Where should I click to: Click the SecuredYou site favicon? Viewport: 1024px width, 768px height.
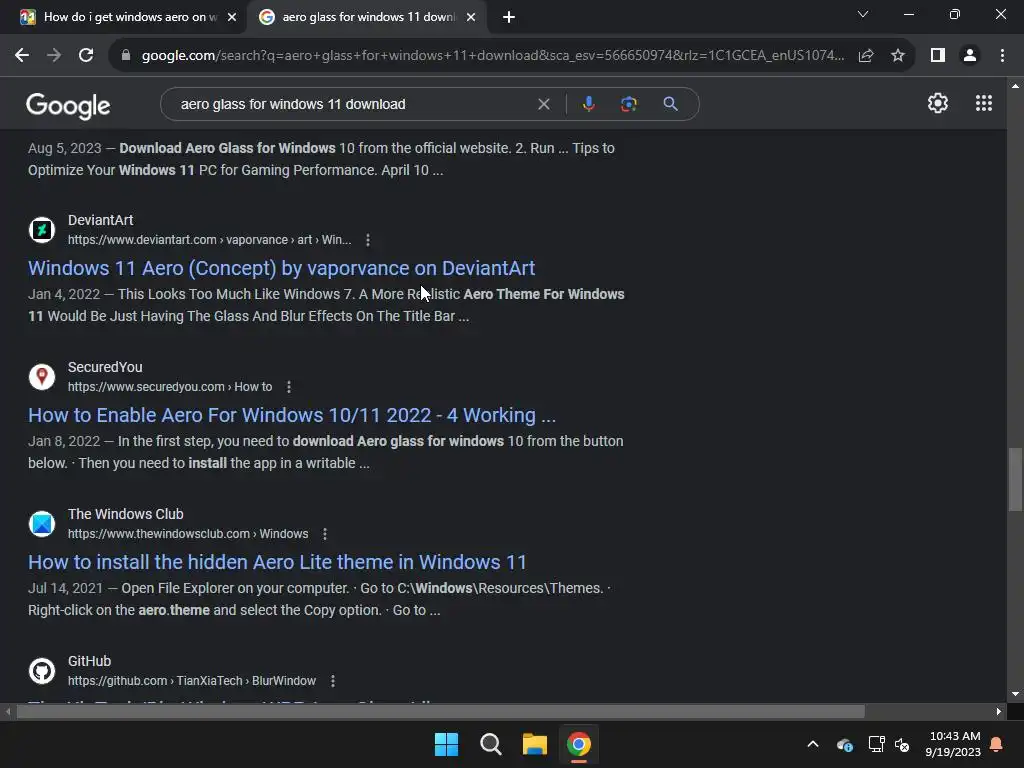[x=42, y=377]
